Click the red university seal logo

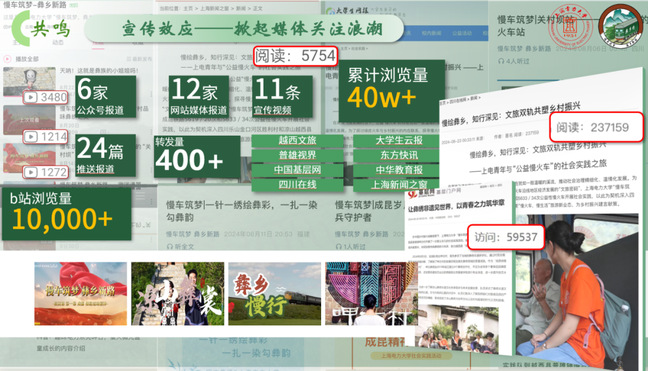(x=570, y=26)
